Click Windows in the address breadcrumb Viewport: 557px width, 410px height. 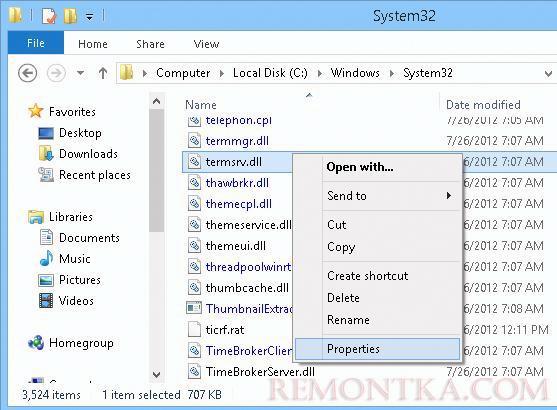355,73
